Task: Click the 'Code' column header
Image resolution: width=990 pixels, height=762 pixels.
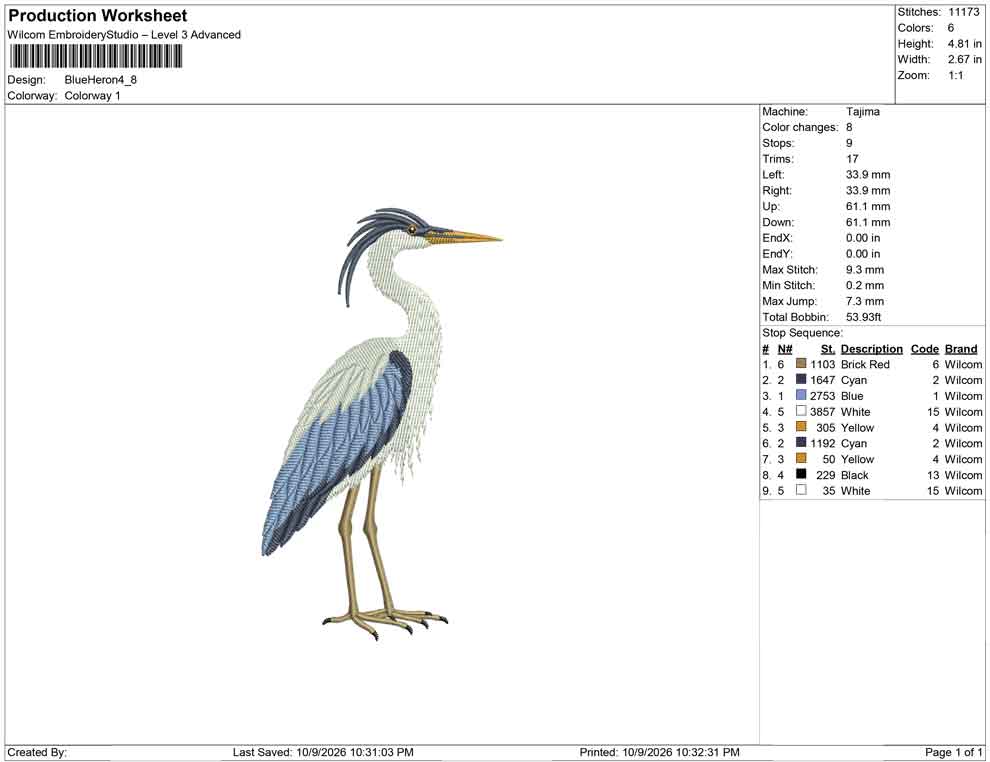Action: [x=925, y=349]
